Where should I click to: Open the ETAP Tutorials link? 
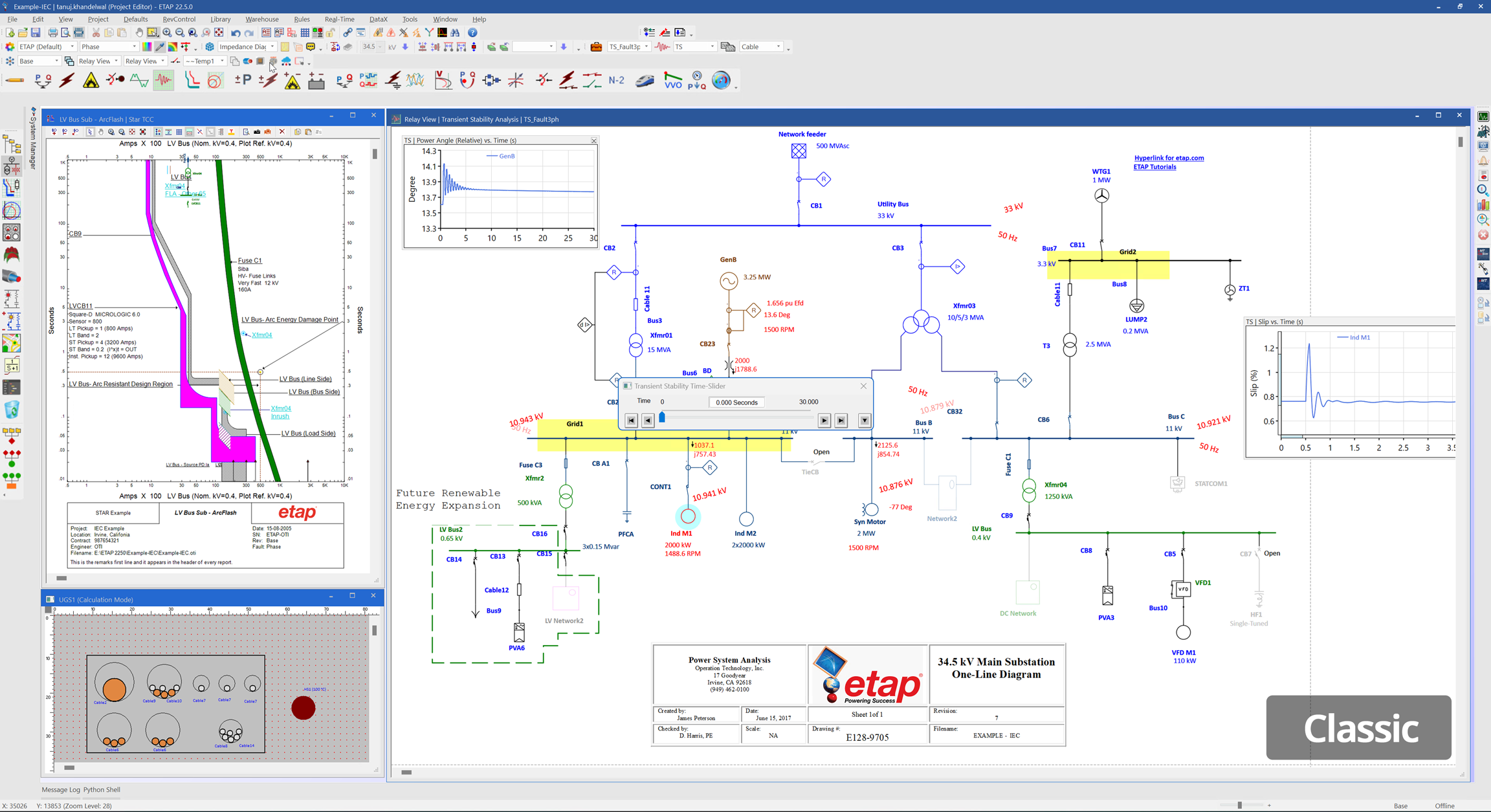[x=1154, y=167]
